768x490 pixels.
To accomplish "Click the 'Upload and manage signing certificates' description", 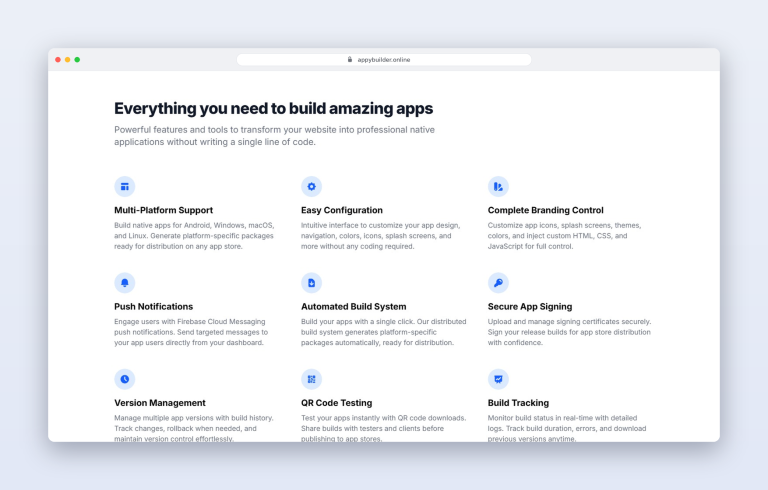I will coord(569,332).
